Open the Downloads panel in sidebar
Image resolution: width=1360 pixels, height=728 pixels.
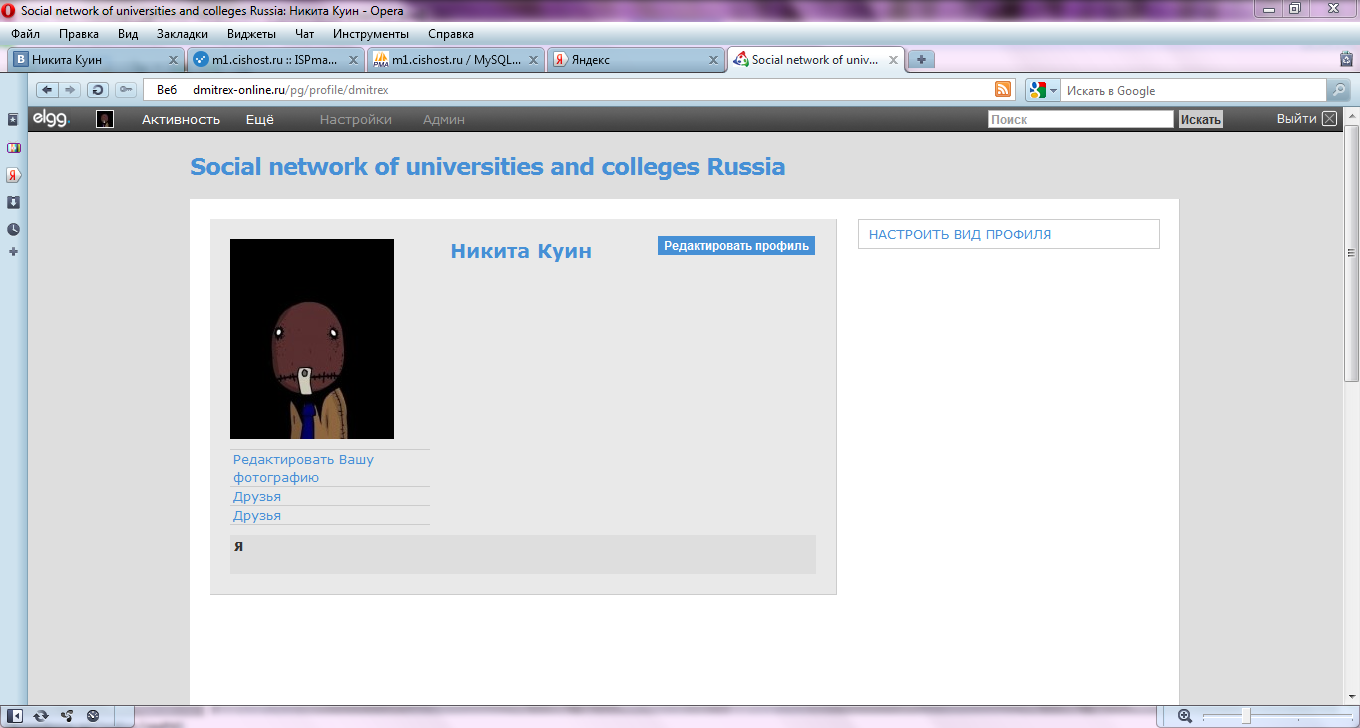pyautogui.click(x=13, y=202)
